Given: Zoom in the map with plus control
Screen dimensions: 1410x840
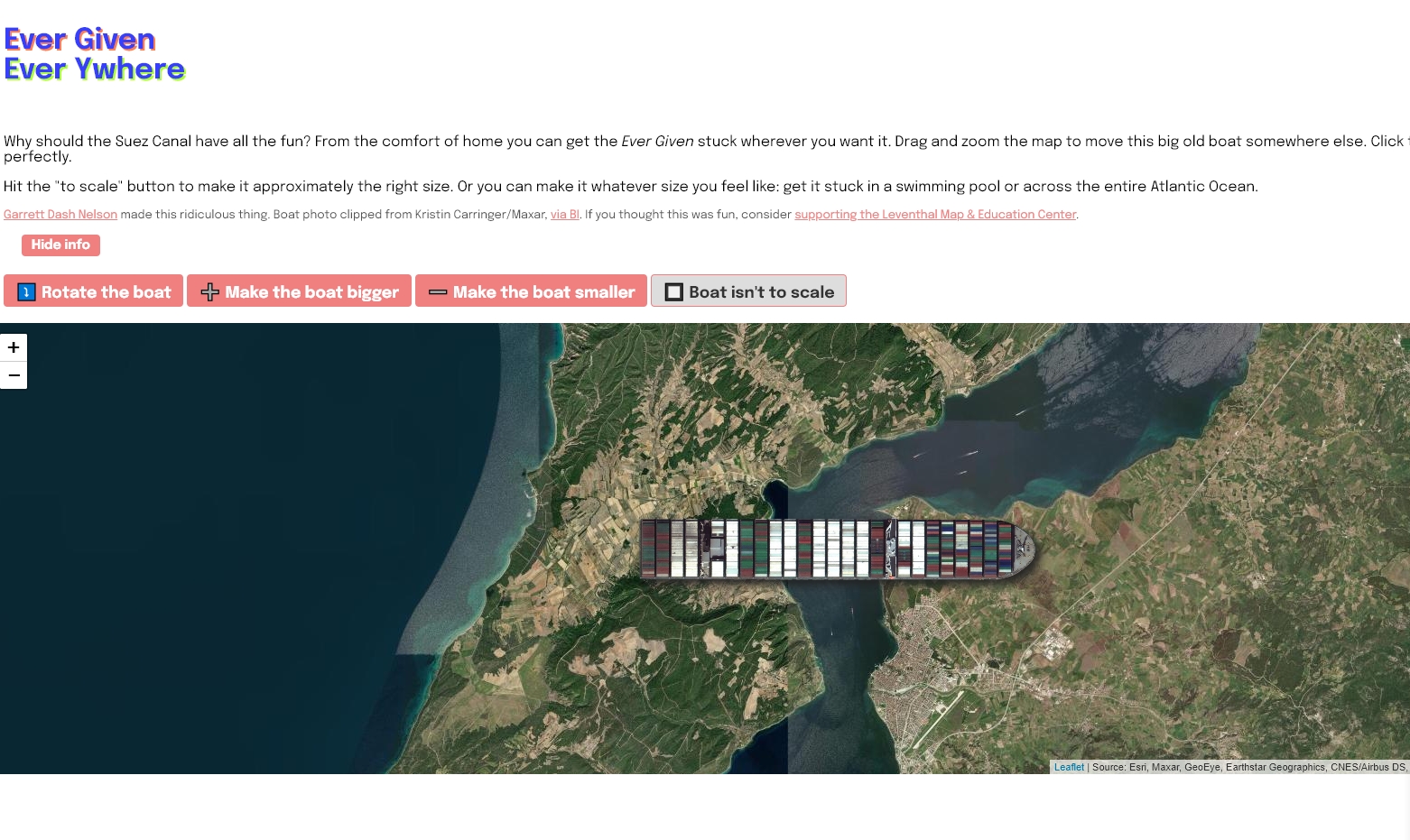Looking at the screenshot, I should tap(14, 347).
